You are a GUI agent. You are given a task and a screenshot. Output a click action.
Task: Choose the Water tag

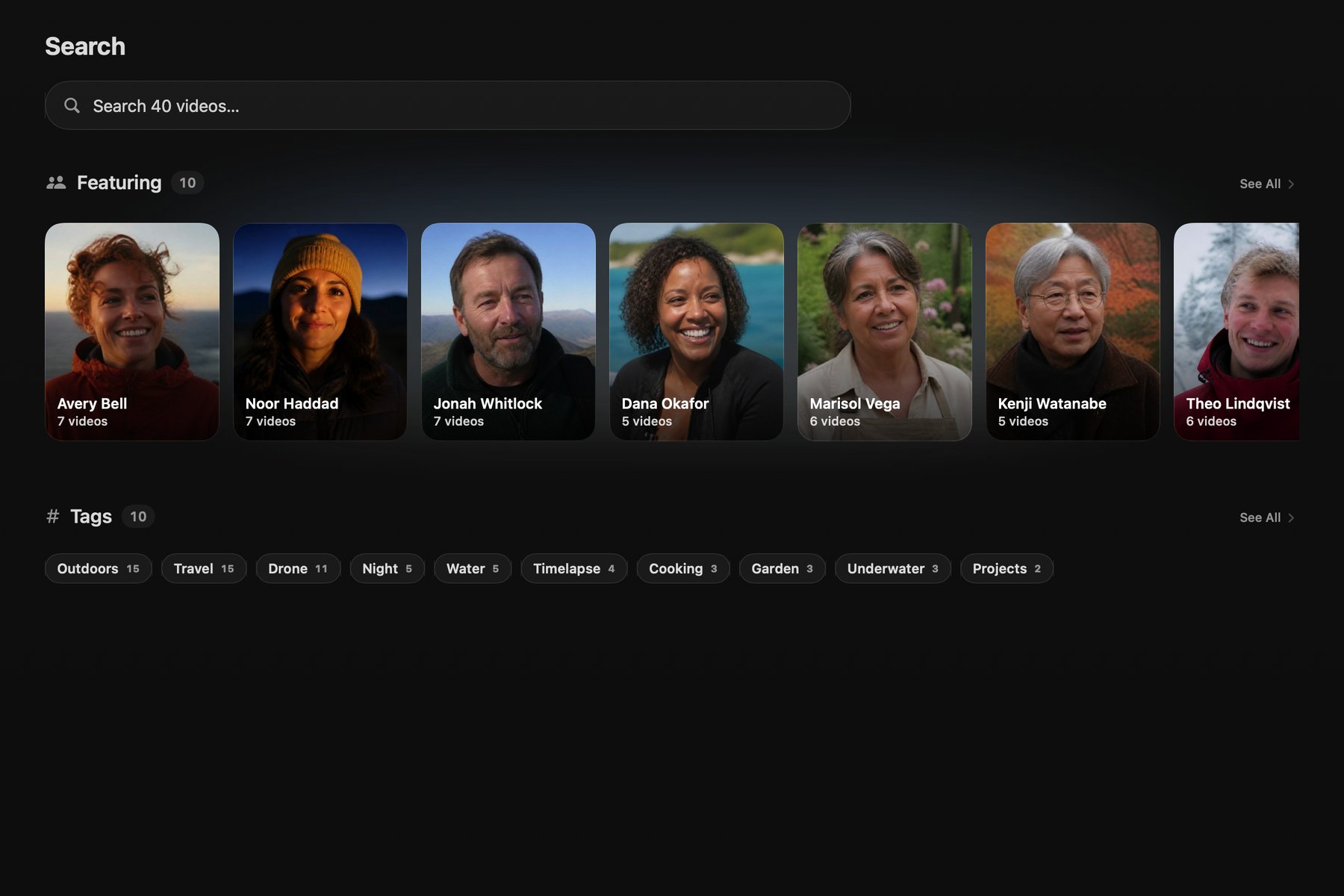pos(473,568)
